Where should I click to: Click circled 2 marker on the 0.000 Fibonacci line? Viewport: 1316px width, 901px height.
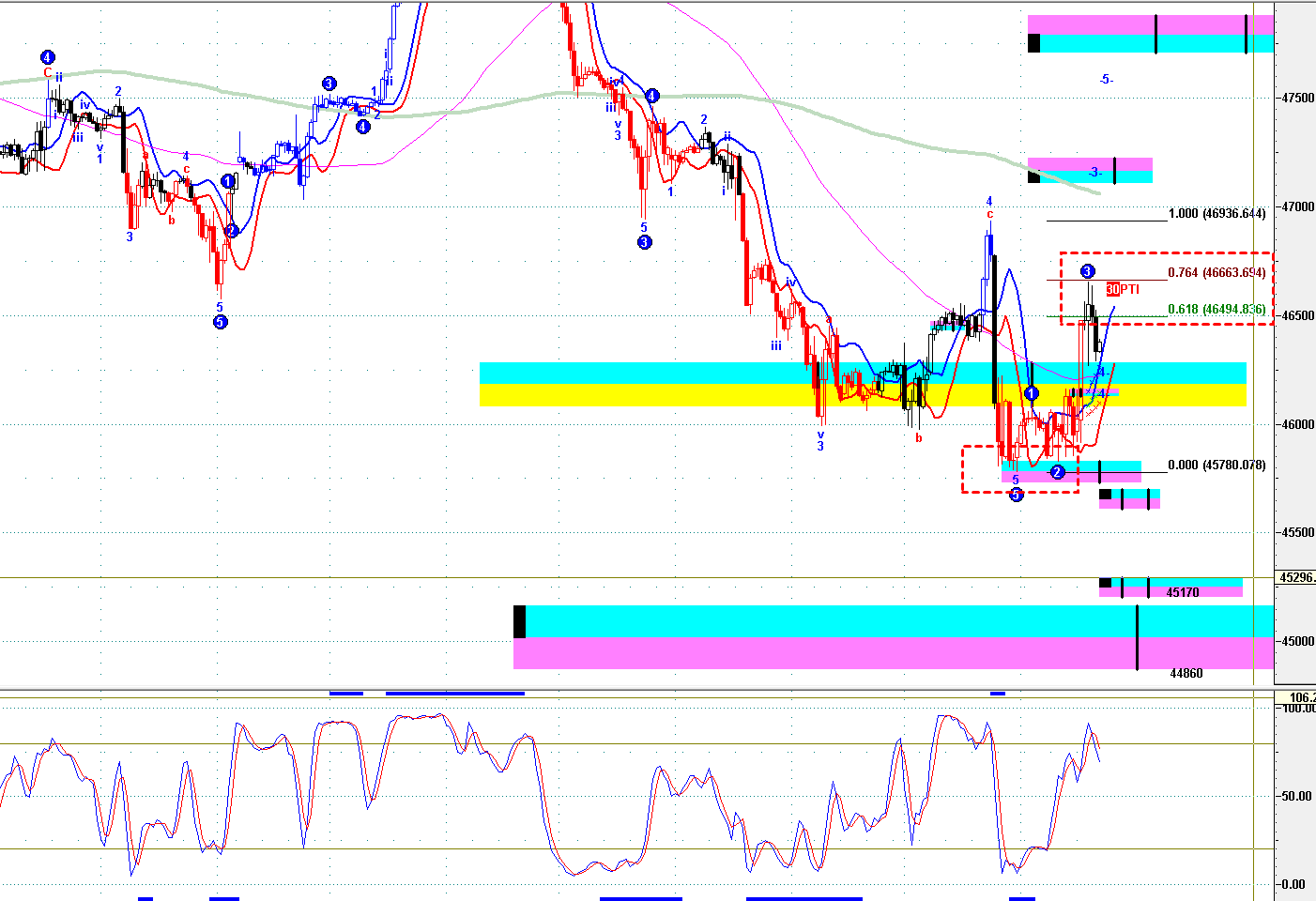point(1057,472)
